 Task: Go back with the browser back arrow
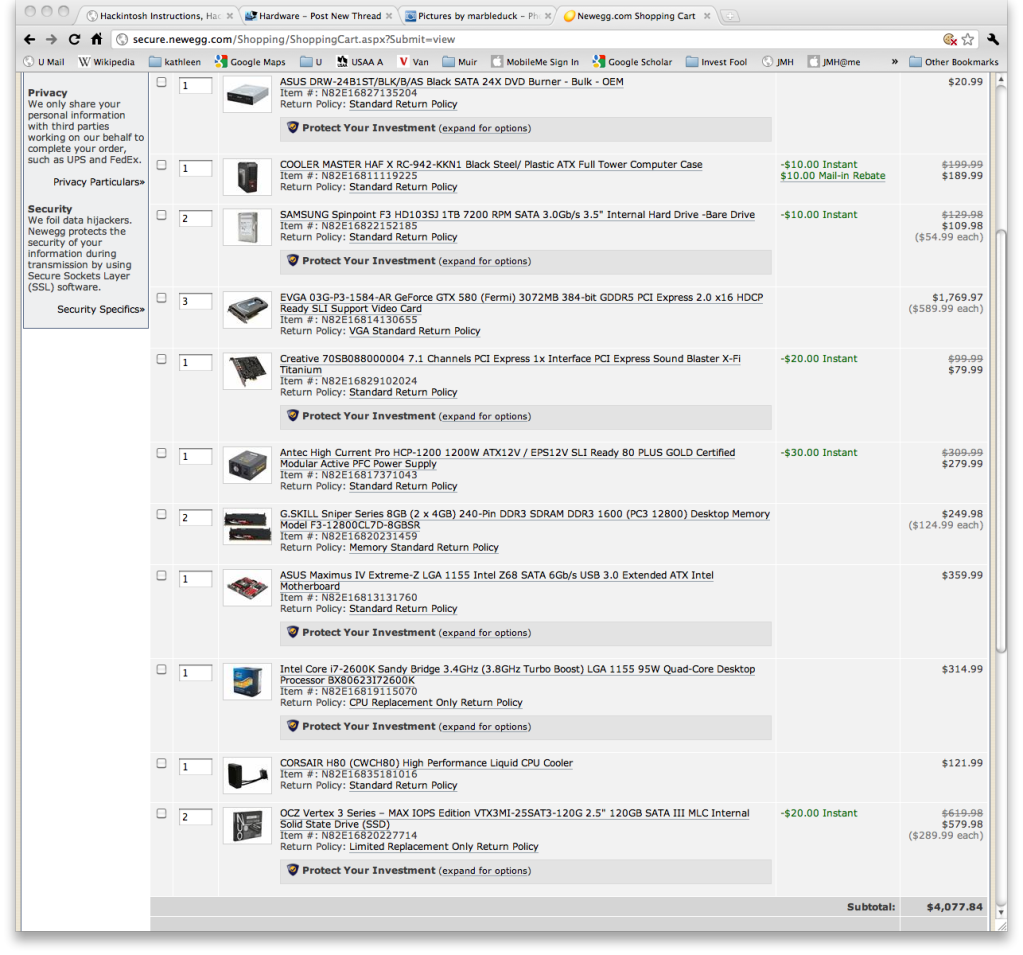coord(29,39)
